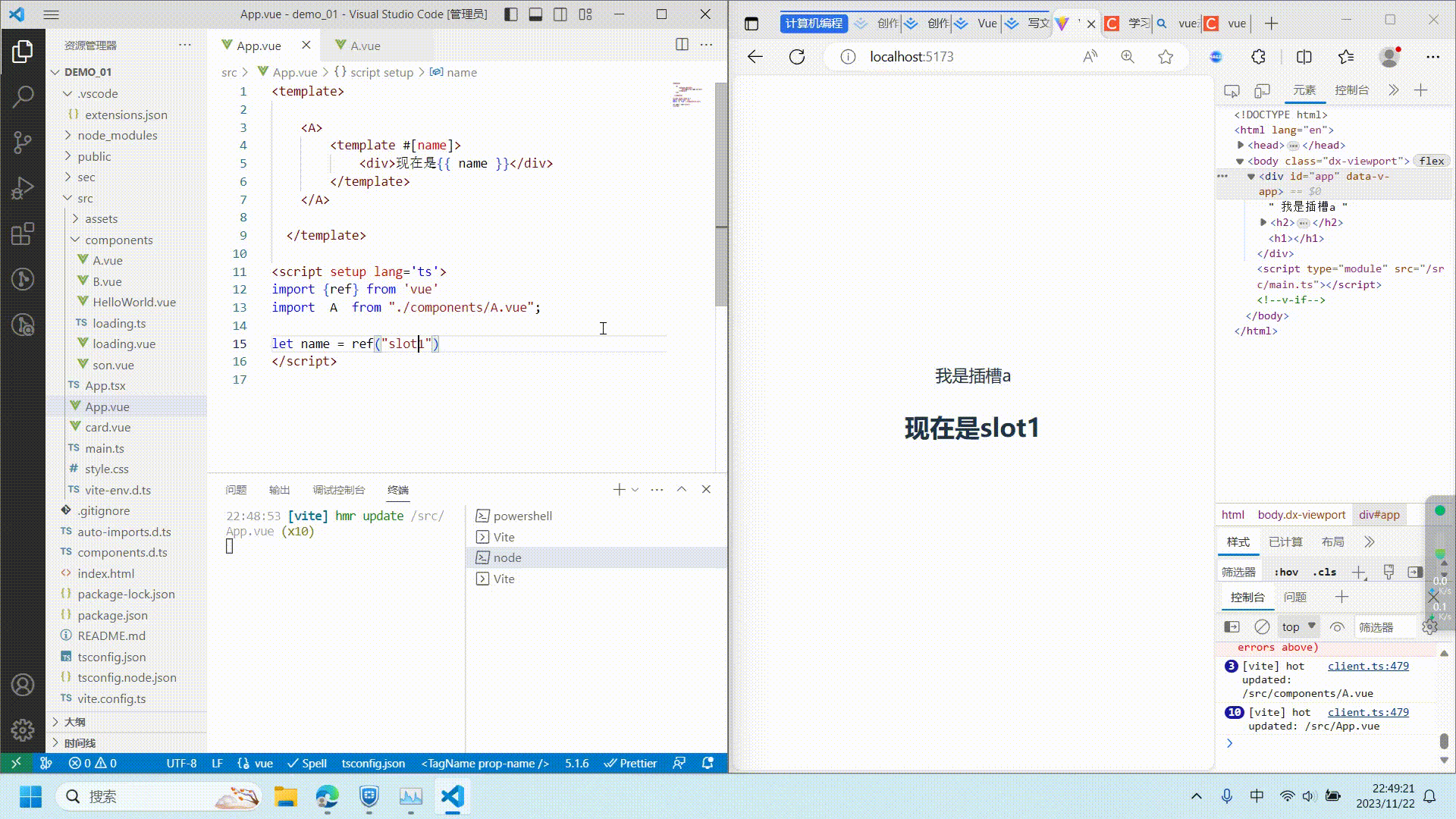Clear the DevTools console
Image resolution: width=1456 pixels, height=819 pixels.
click(x=1262, y=626)
